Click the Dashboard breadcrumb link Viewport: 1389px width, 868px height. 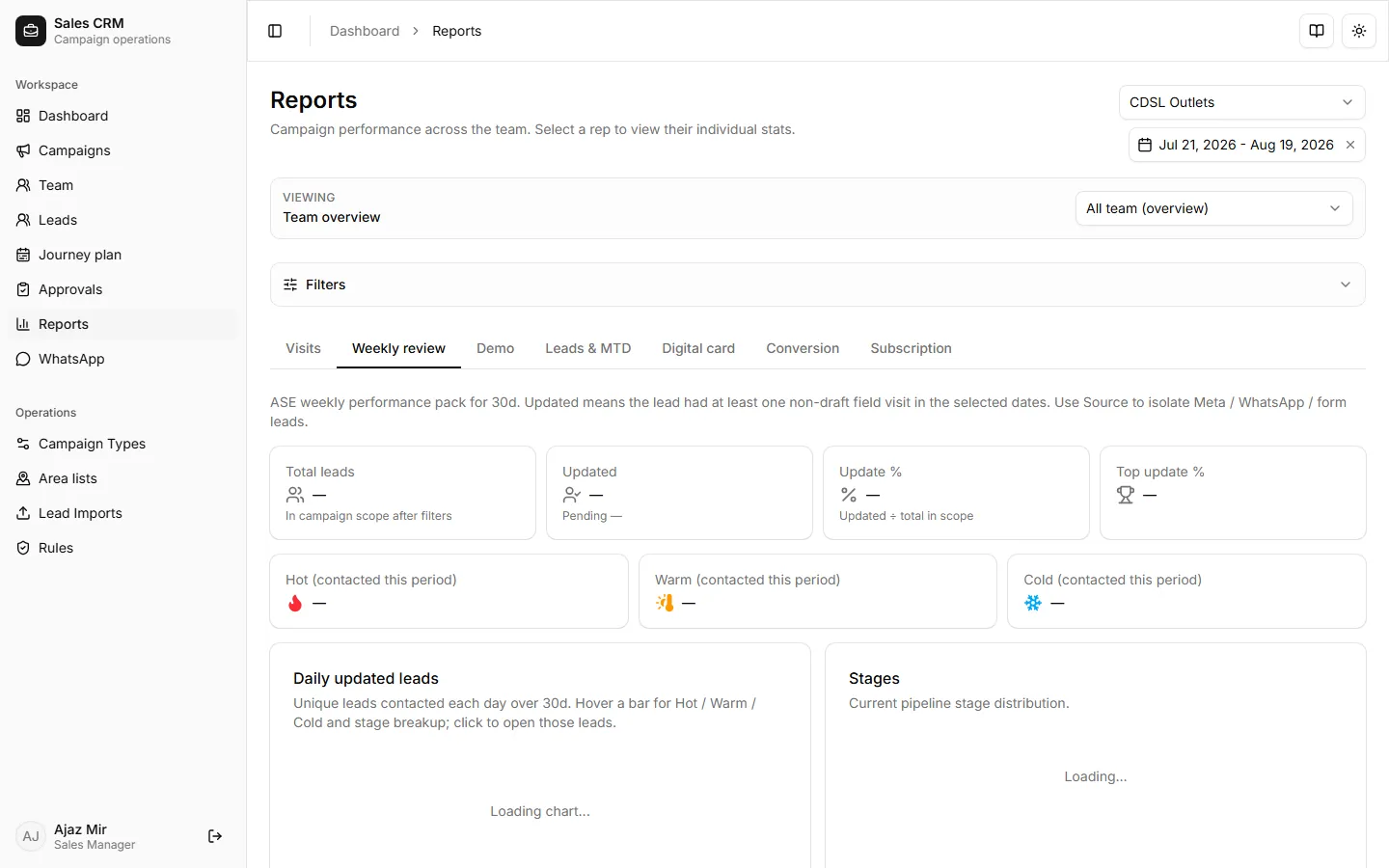[x=365, y=31]
